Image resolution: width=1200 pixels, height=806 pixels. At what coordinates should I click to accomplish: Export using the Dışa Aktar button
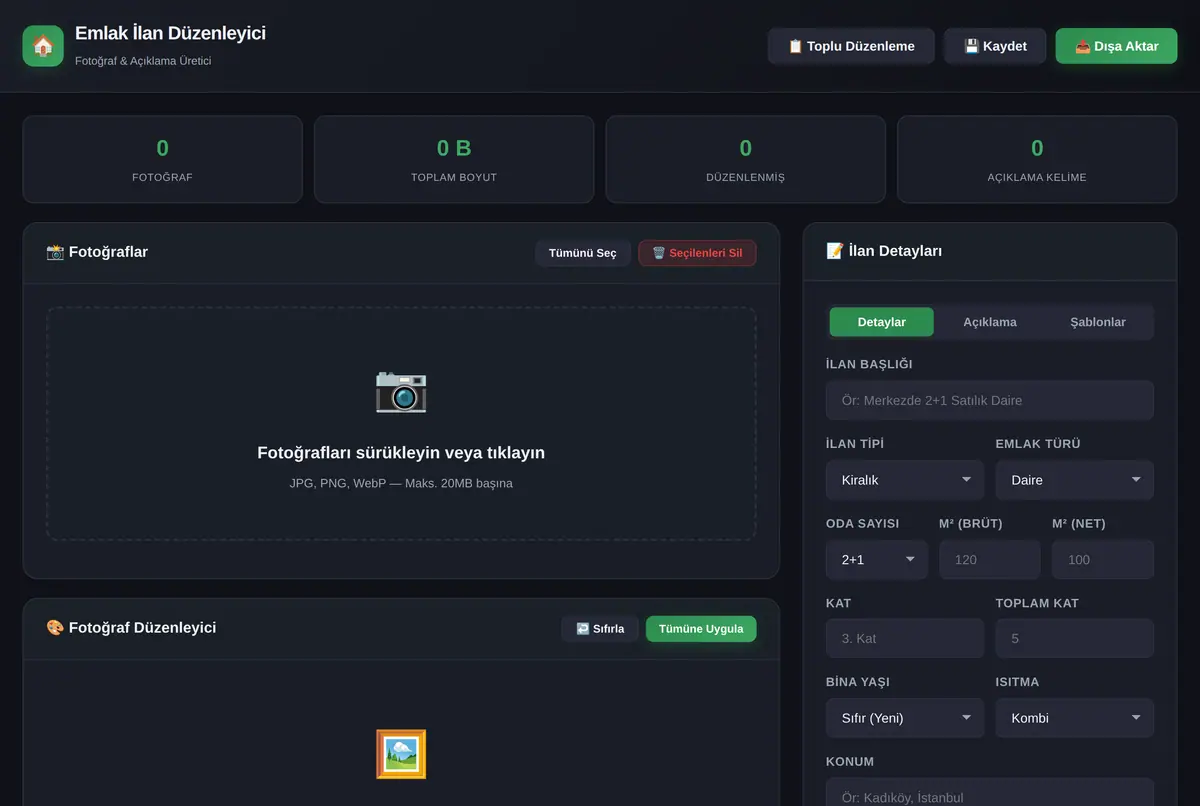[1116, 46]
